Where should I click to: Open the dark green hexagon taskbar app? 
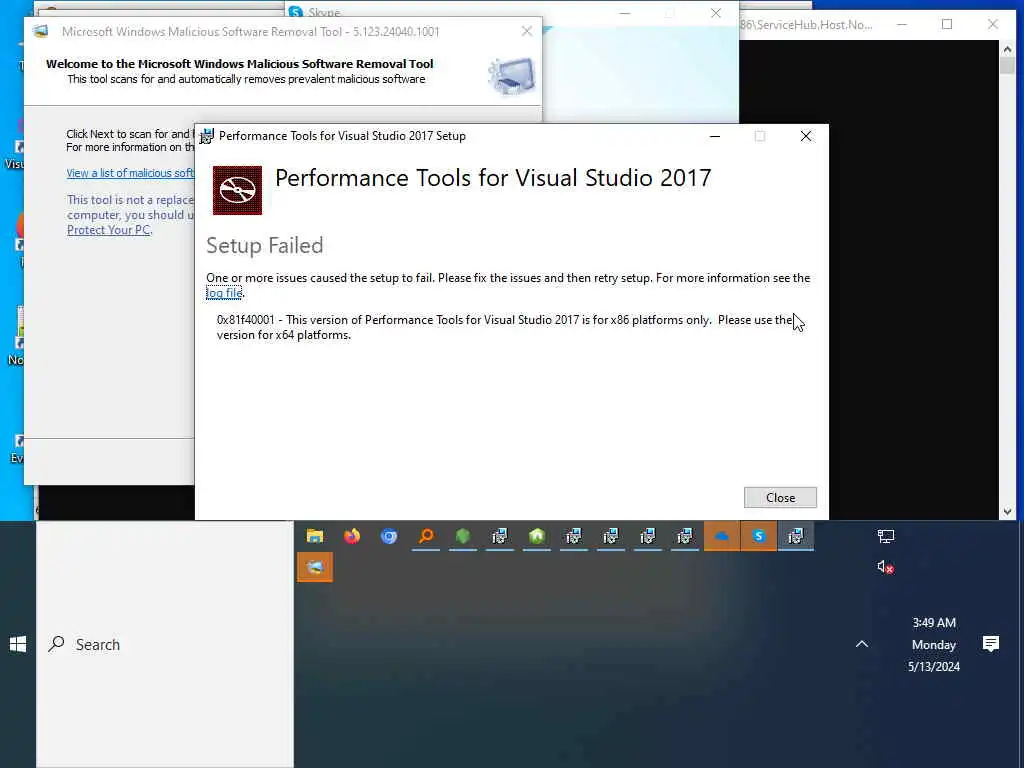tap(463, 536)
